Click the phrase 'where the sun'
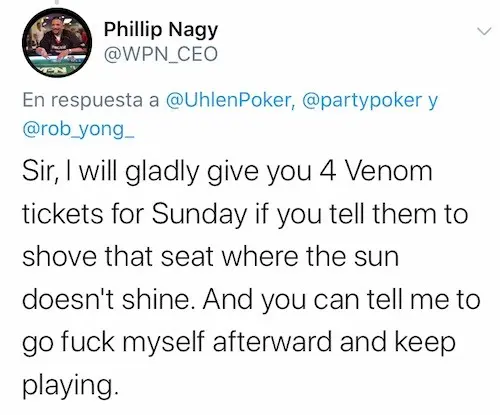Viewport: 500px width, 415px height. pos(310,257)
